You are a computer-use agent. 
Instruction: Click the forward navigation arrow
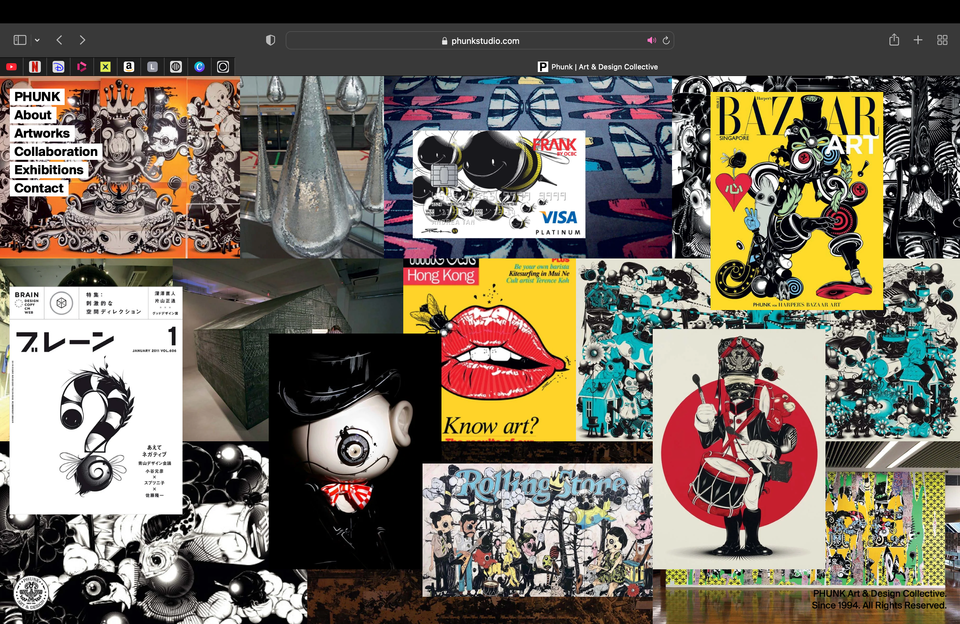coord(82,40)
